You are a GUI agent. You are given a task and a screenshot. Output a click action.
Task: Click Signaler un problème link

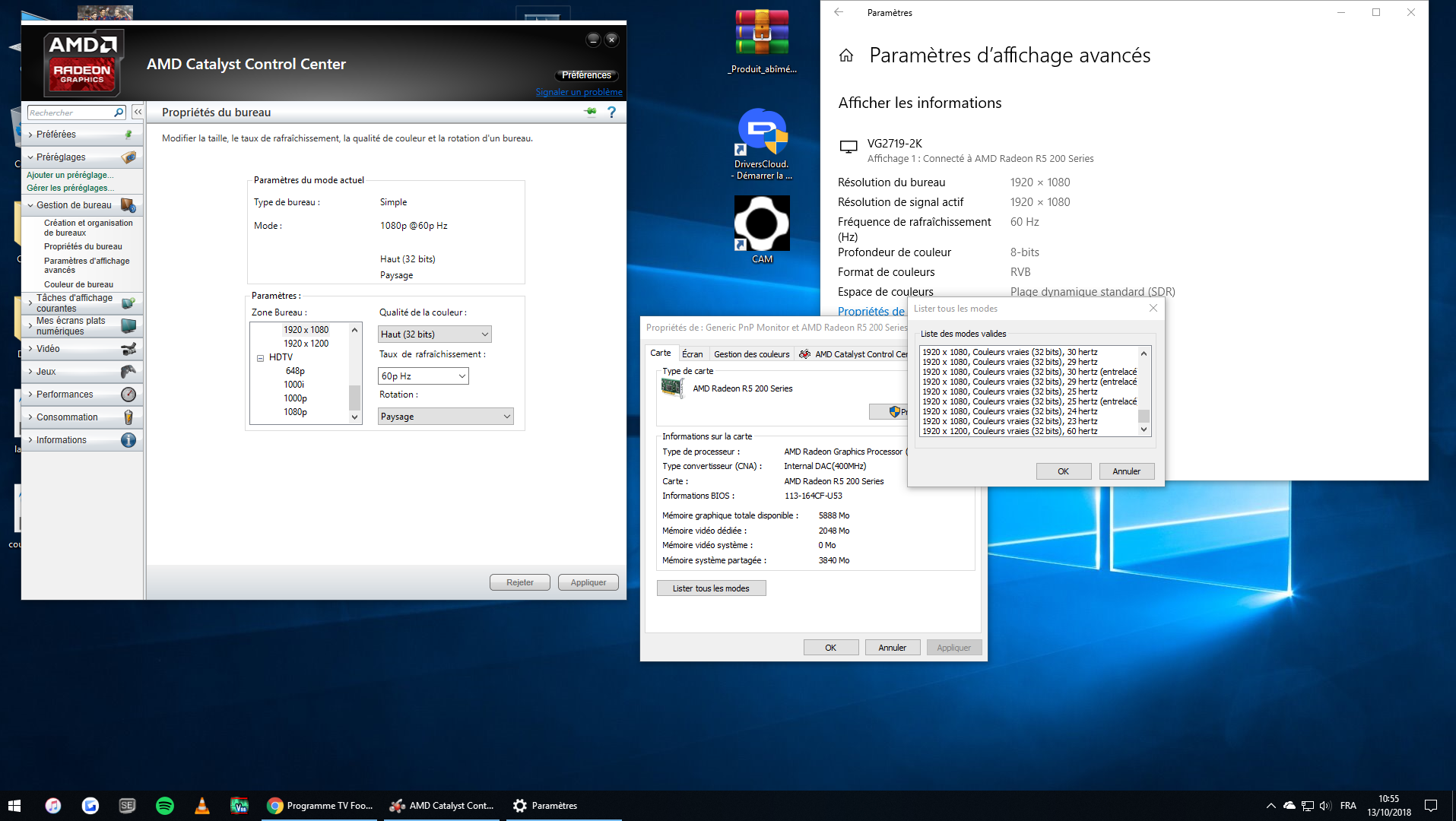tap(579, 92)
